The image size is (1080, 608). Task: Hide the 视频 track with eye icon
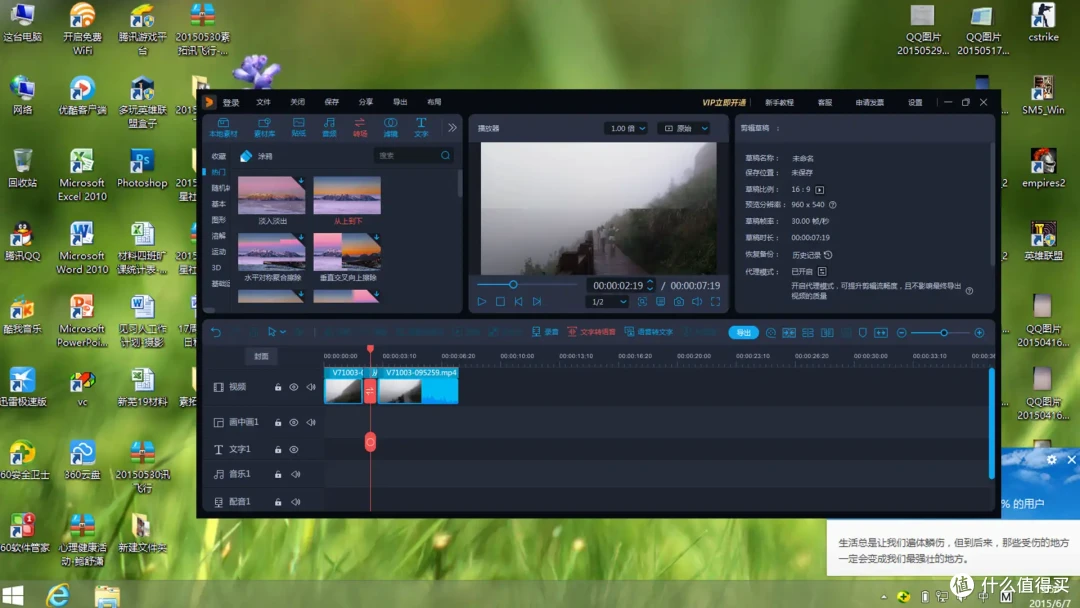tap(293, 387)
